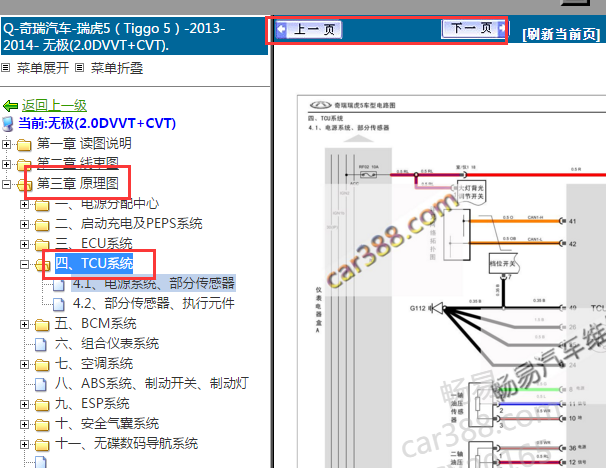This screenshot has height=468, width=606.
Task: Click the green back arrow icon
Action: tap(10, 106)
